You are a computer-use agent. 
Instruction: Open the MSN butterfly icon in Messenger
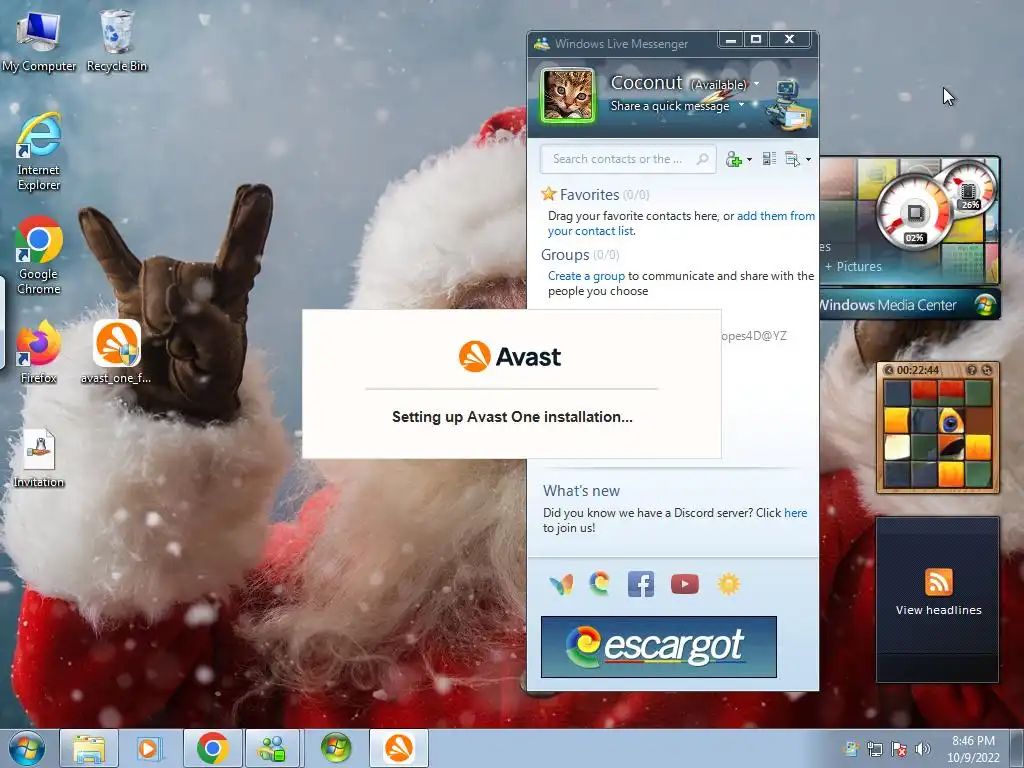tap(561, 583)
